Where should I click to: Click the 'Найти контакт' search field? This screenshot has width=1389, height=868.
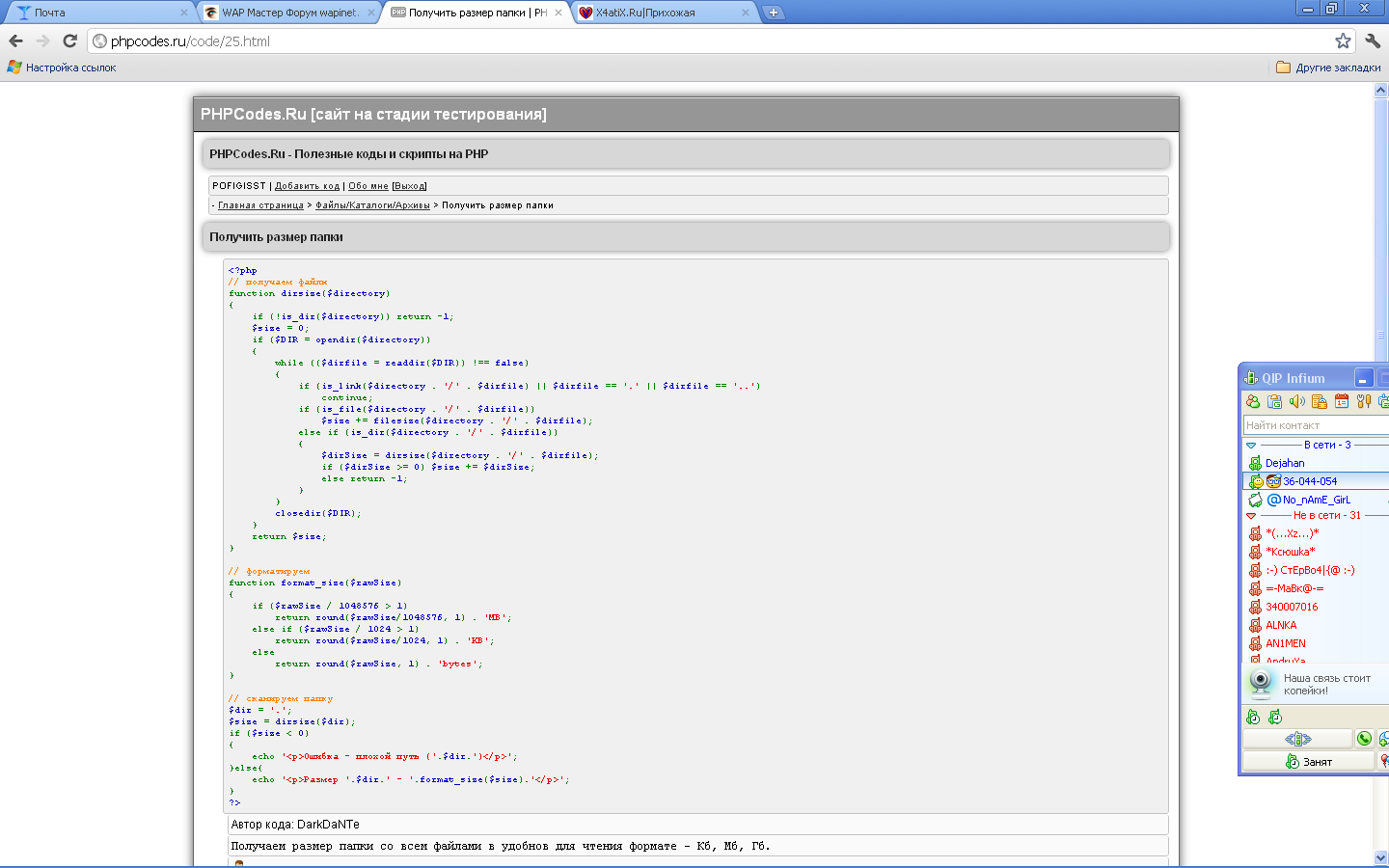pyautogui.click(x=1312, y=425)
